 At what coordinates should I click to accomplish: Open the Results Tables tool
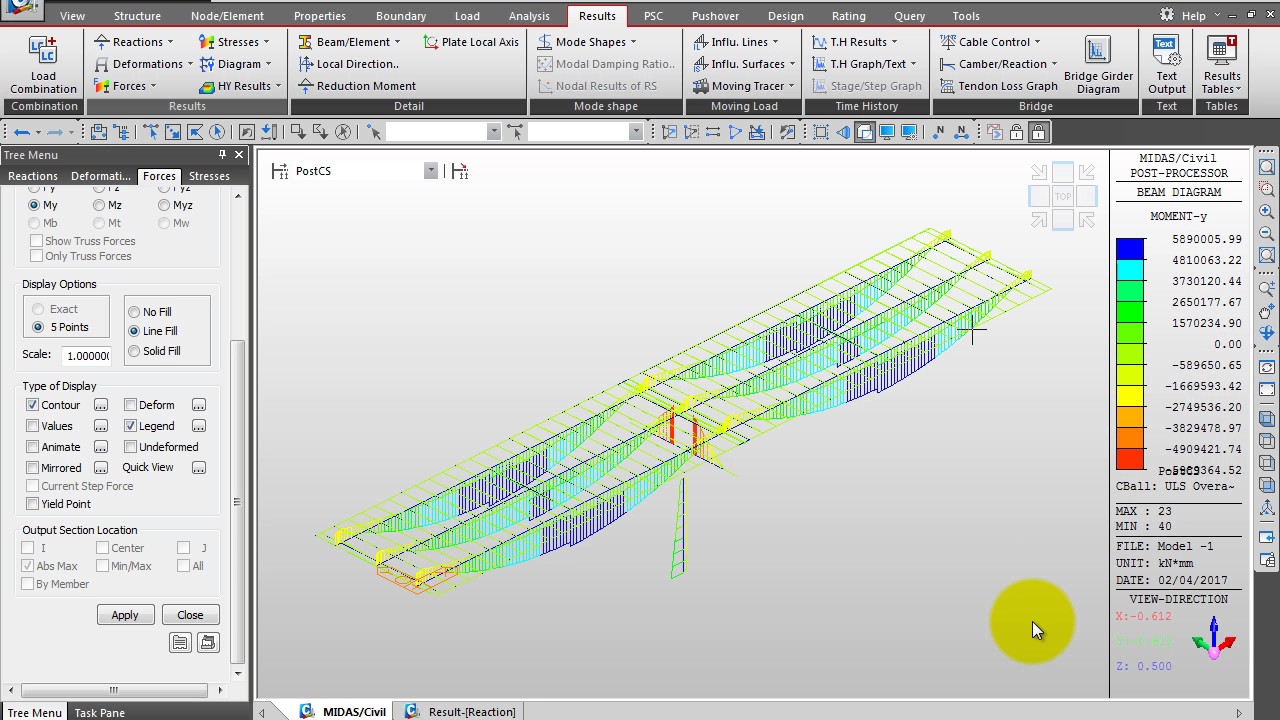click(1221, 65)
